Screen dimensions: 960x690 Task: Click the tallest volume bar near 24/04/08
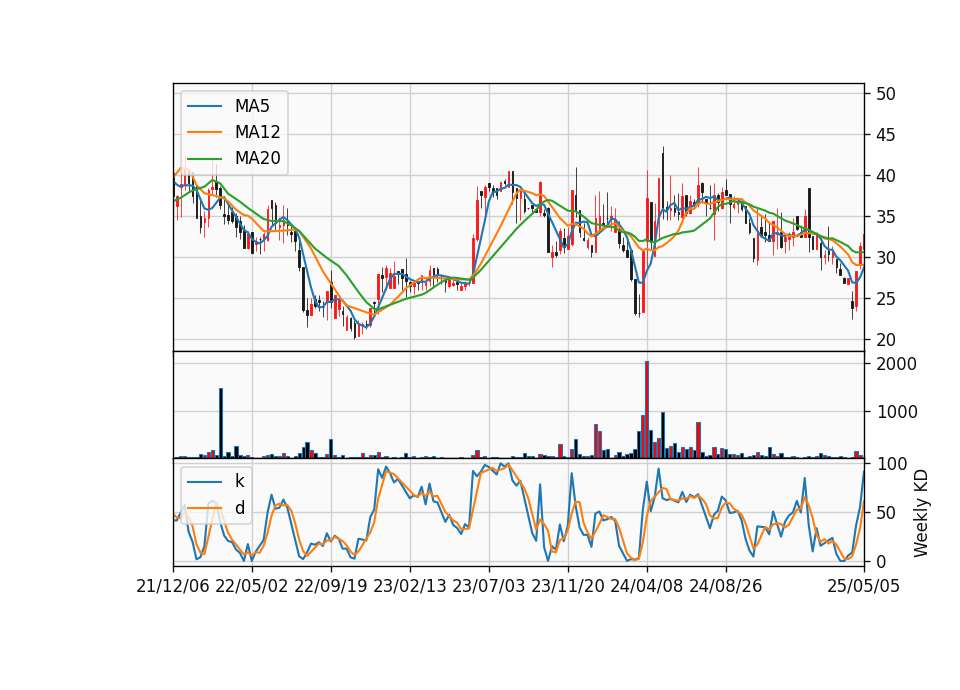[647, 410]
